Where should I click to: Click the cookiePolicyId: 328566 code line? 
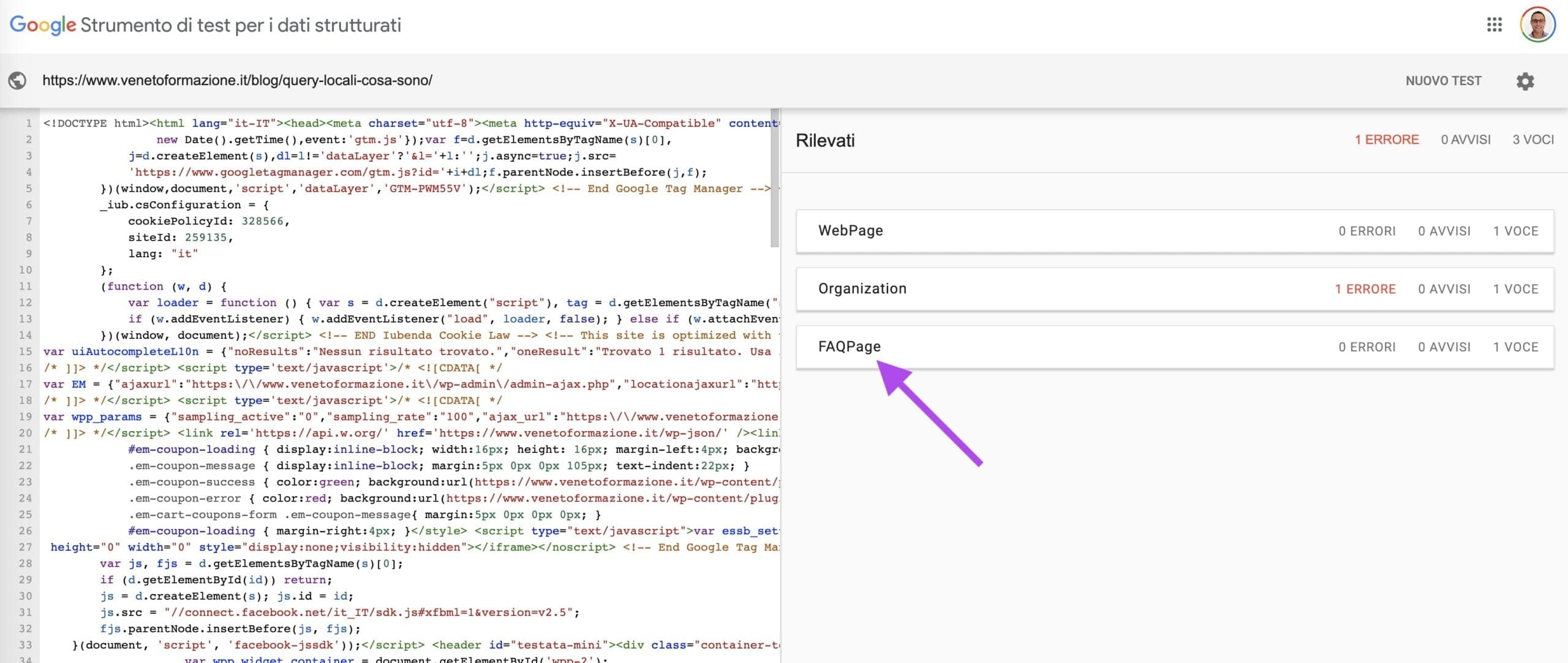pyautogui.click(x=208, y=221)
